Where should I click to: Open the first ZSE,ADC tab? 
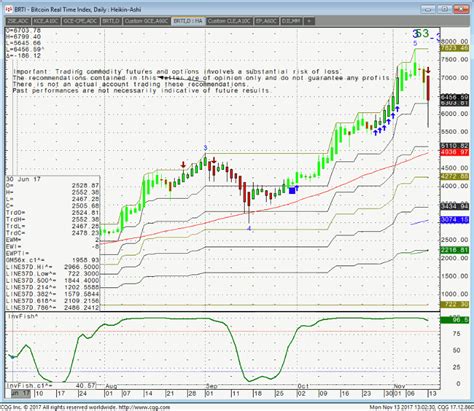click(19, 21)
